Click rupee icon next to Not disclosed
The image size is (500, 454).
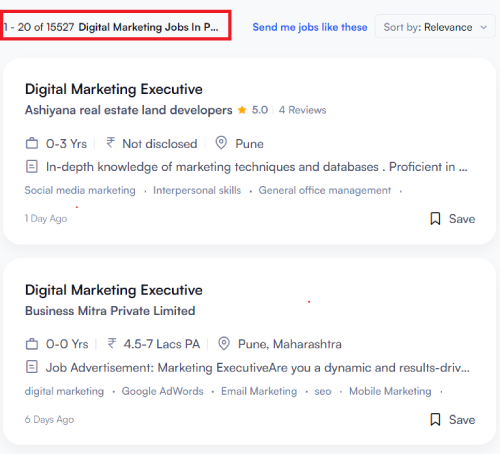click(x=110, y=143)
